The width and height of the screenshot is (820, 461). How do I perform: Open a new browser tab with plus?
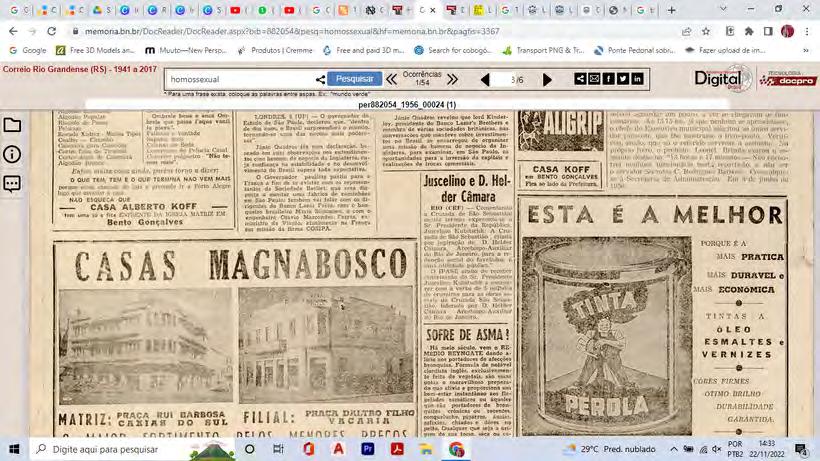click(x=671, y=10)
